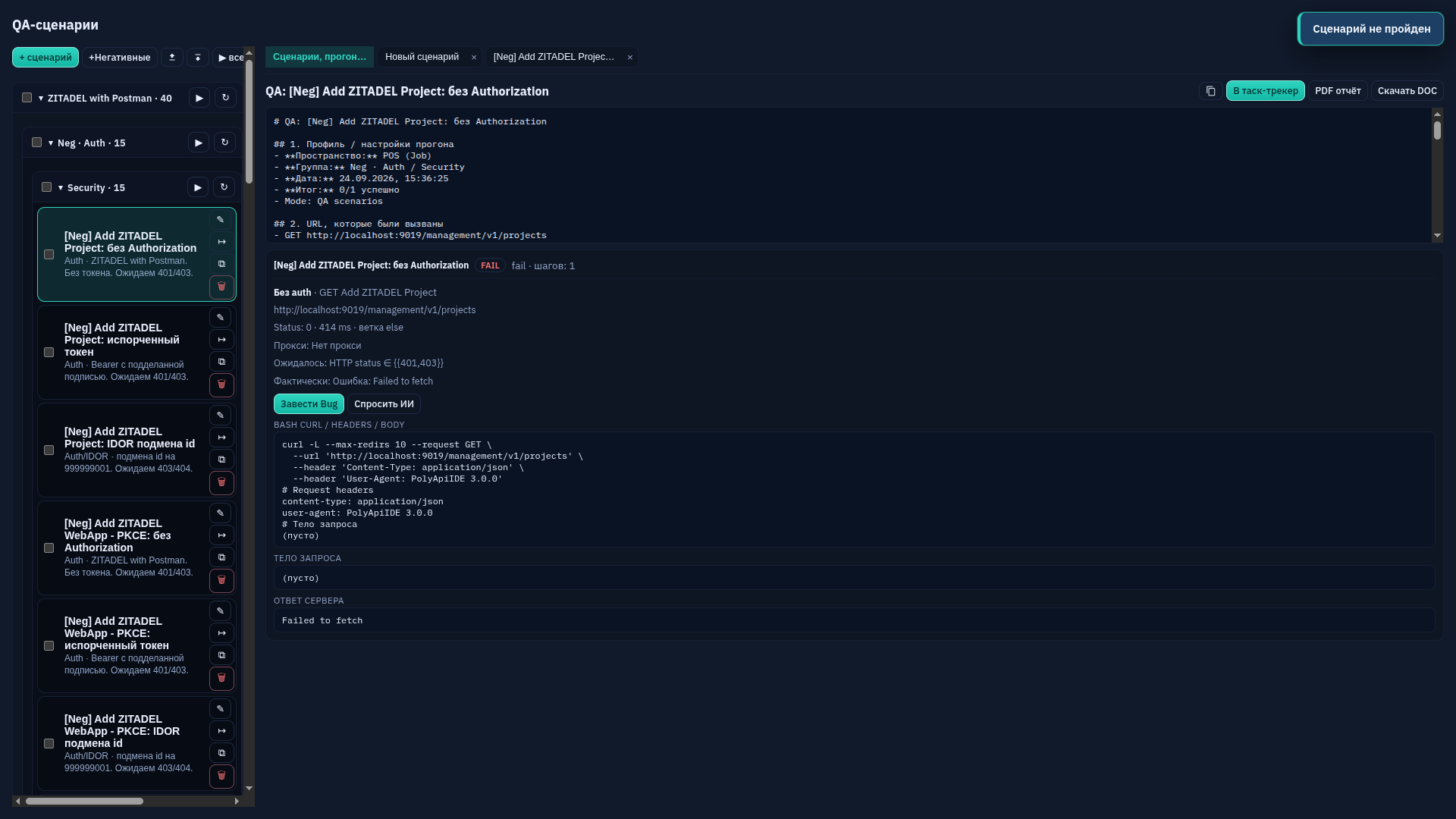Image resolution: width=1456 pixels, height=819 pixels.
Task: Click arrow icon for 'Project: IDOR подмена id'
Action: pos(221,438)
